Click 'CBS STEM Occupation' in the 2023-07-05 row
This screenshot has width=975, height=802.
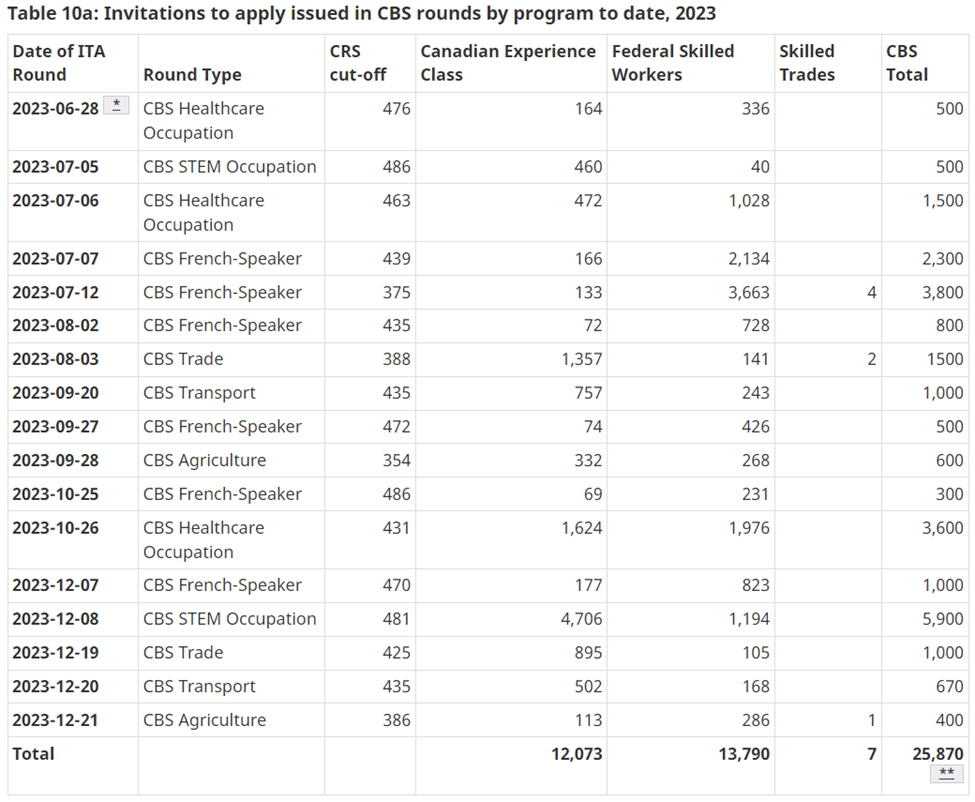(229, 167)
